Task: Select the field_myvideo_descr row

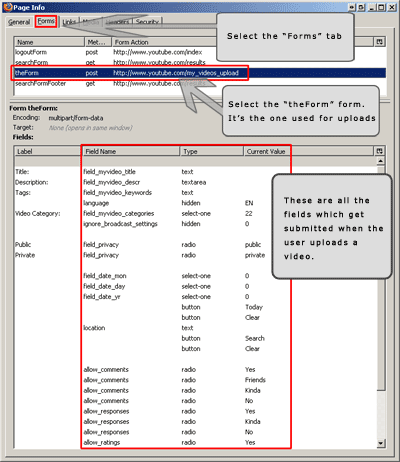Action: [x=195, y=182]
